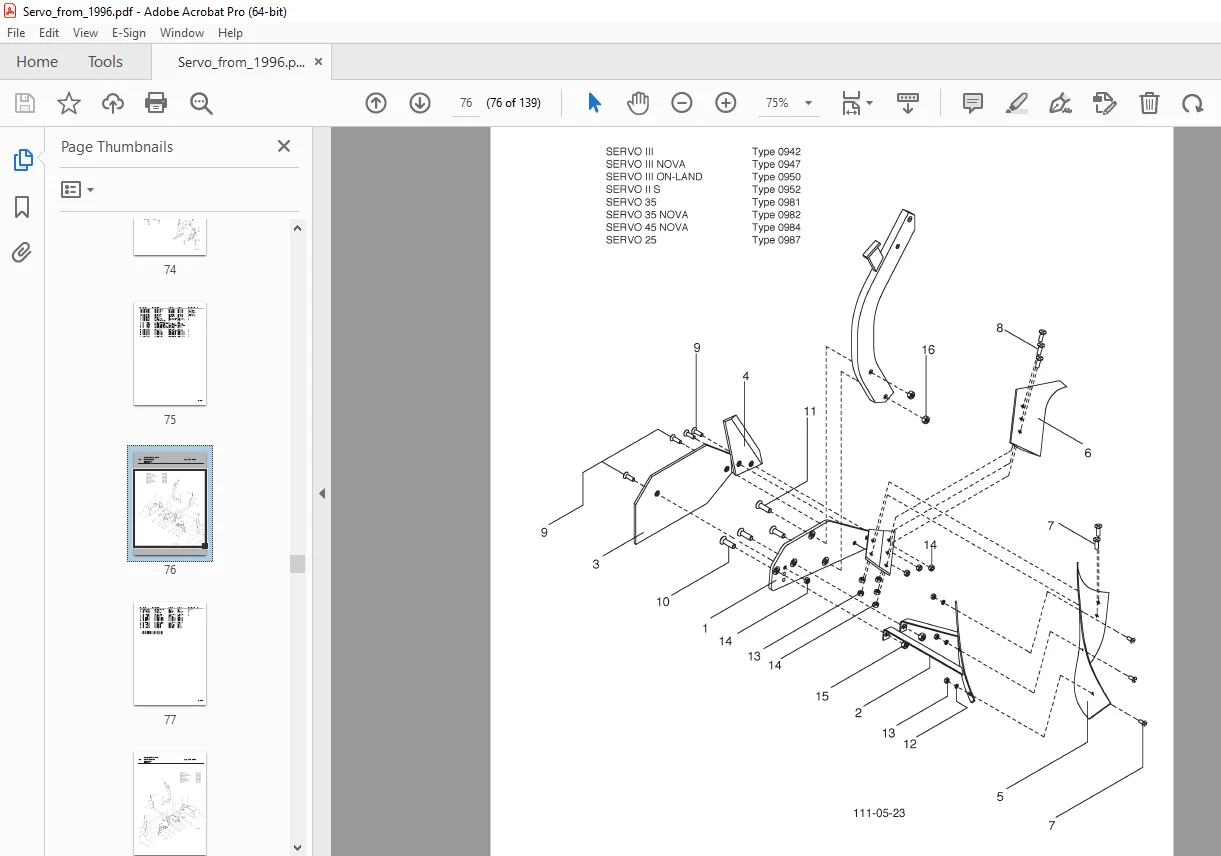Viewport: 1221px width, 856px height.
Task: Click the '(76 of 139)' page count text
Action: click(x=513, y=103)
